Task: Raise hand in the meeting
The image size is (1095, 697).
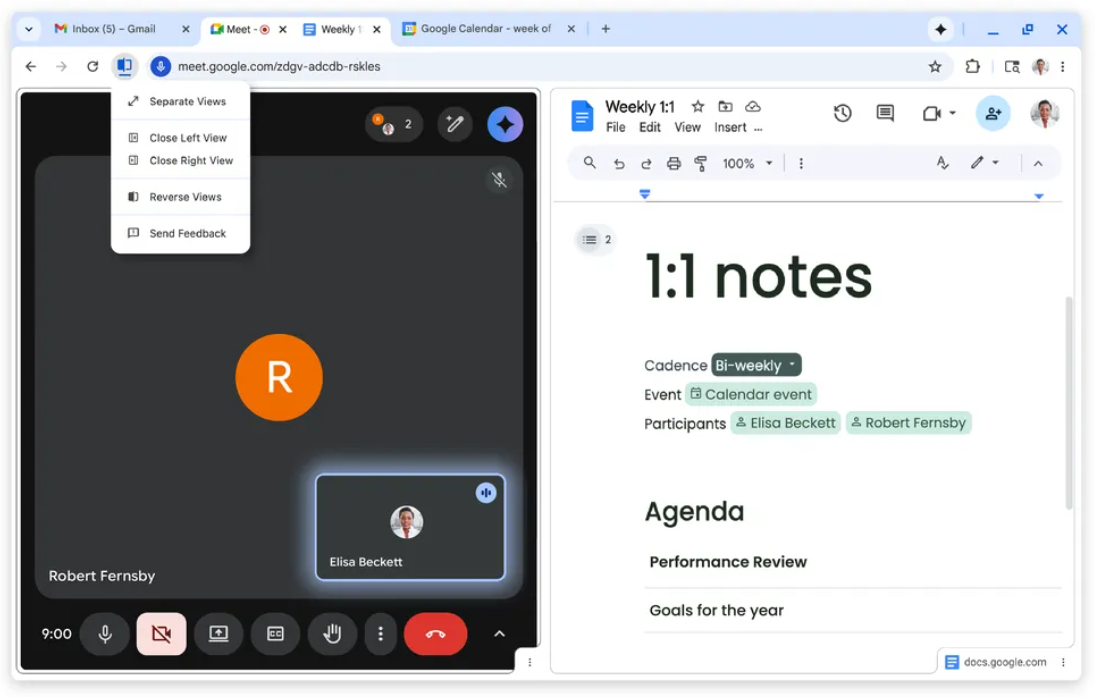Action: pos(332,634)
